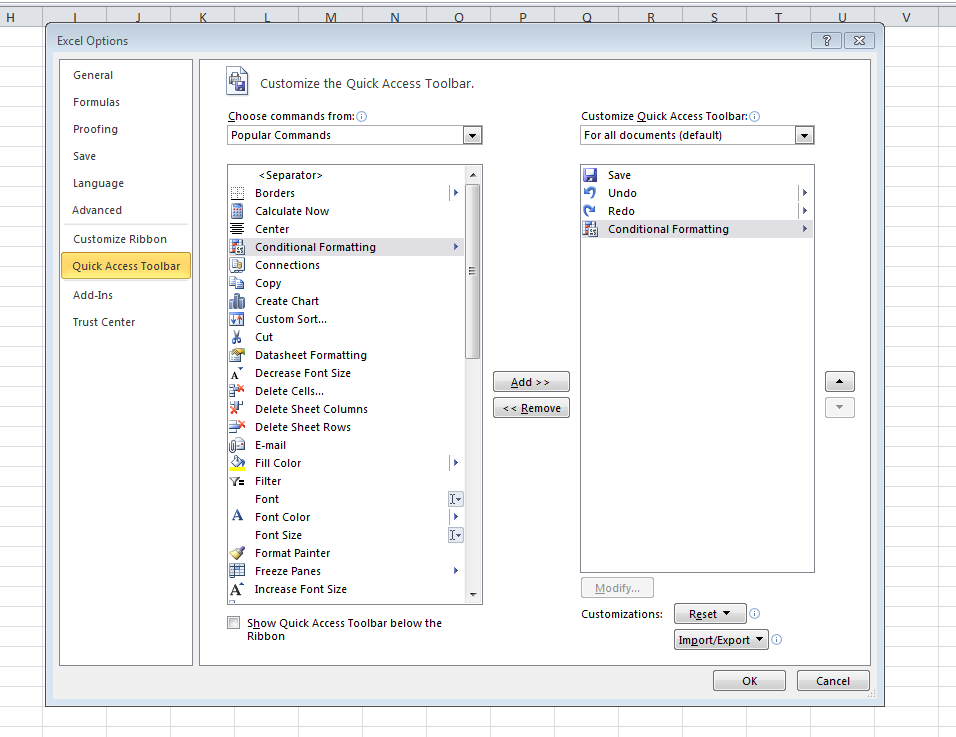The image size is (956, 737).
Task: Click the Font Color letter A icon
Action: [x=237, y=517]
